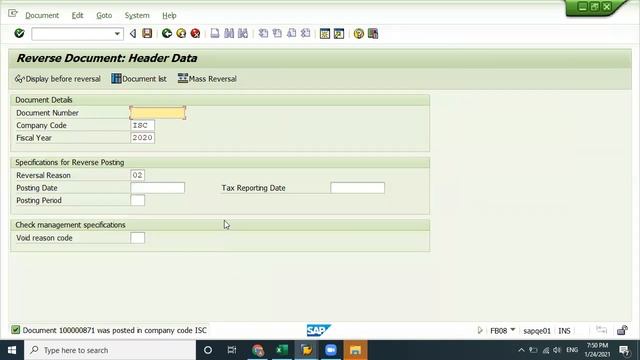The image size is (640, 360).
Task: Click the Document Number input field
Action: [x=158, y=113]
